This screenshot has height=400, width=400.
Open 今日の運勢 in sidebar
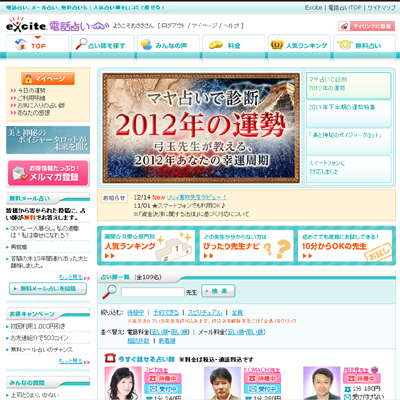tap(31, 90)
